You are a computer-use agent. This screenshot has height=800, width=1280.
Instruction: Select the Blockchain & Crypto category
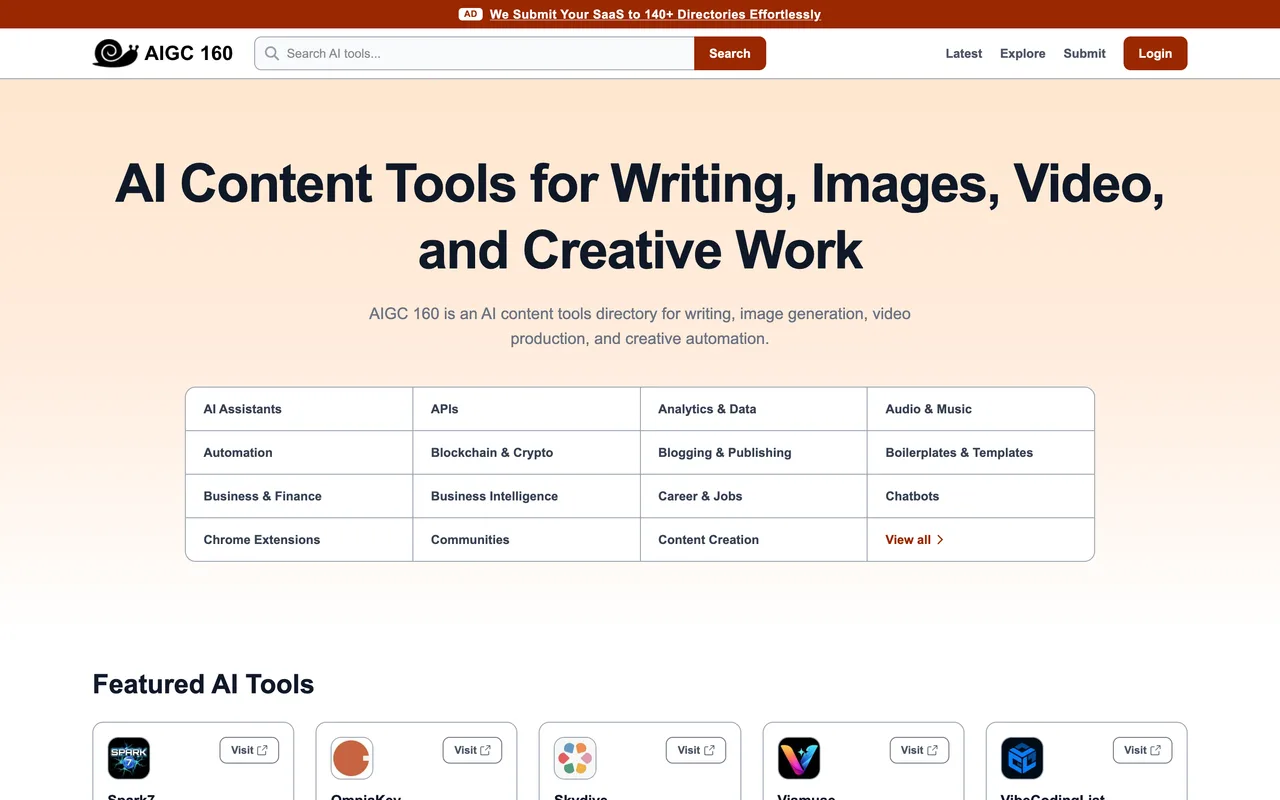(526, 453)
